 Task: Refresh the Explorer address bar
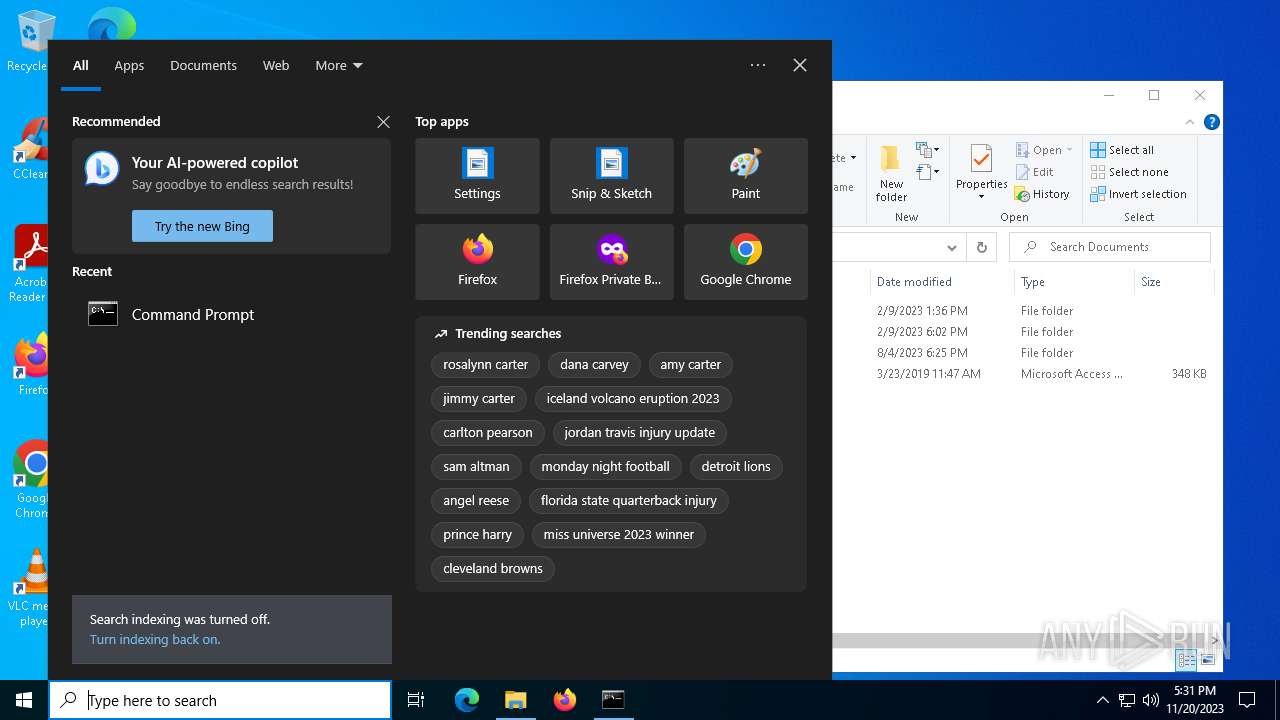pyautogui.click(x=981, y=247)
